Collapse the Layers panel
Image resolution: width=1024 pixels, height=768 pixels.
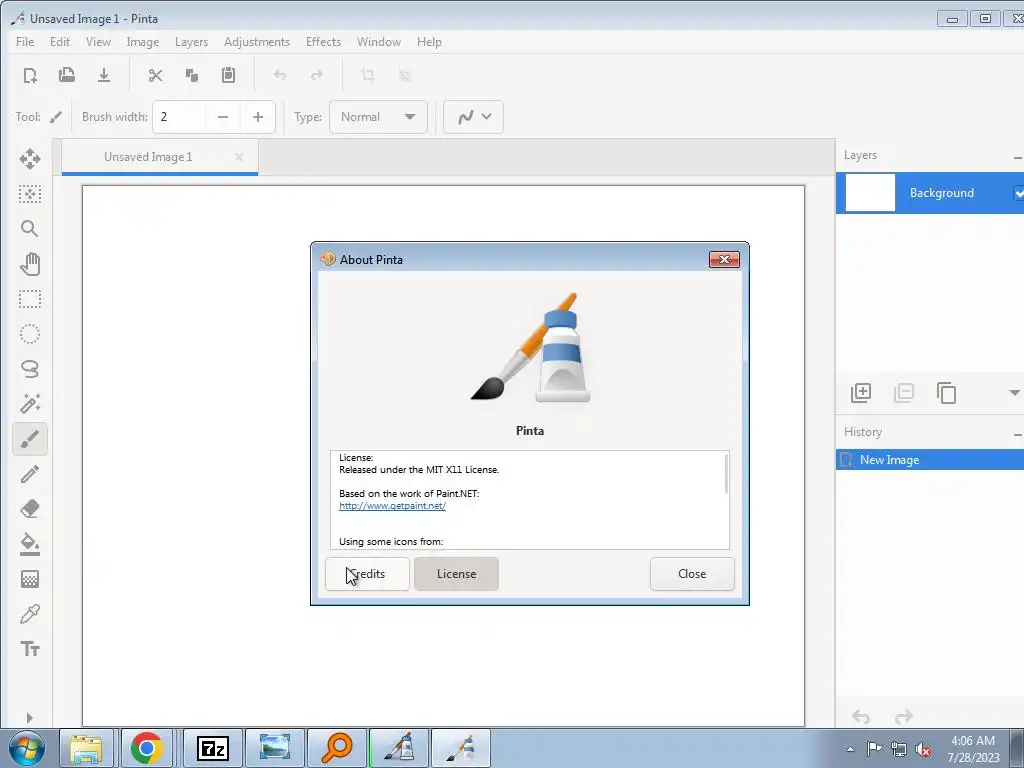click(x=1017, y=157)
